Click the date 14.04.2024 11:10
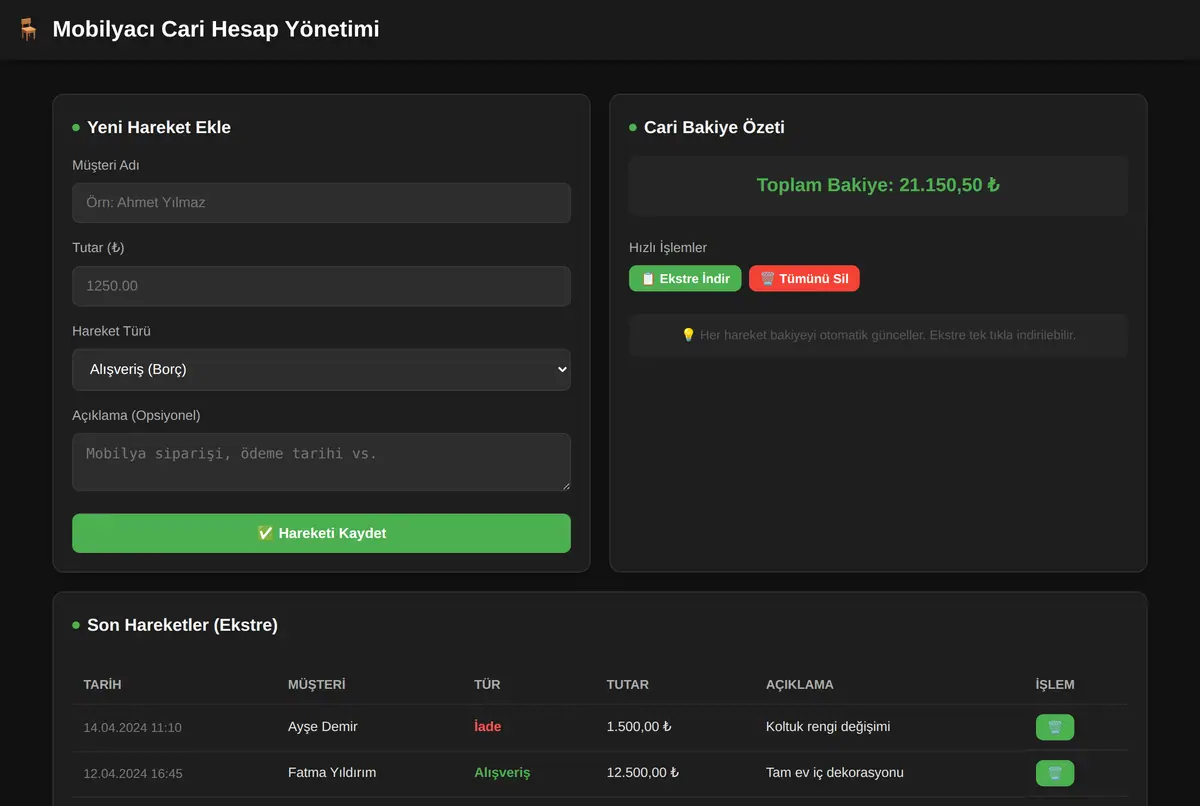This screenshot has width=1200, height=806. (x=132, y=728)
